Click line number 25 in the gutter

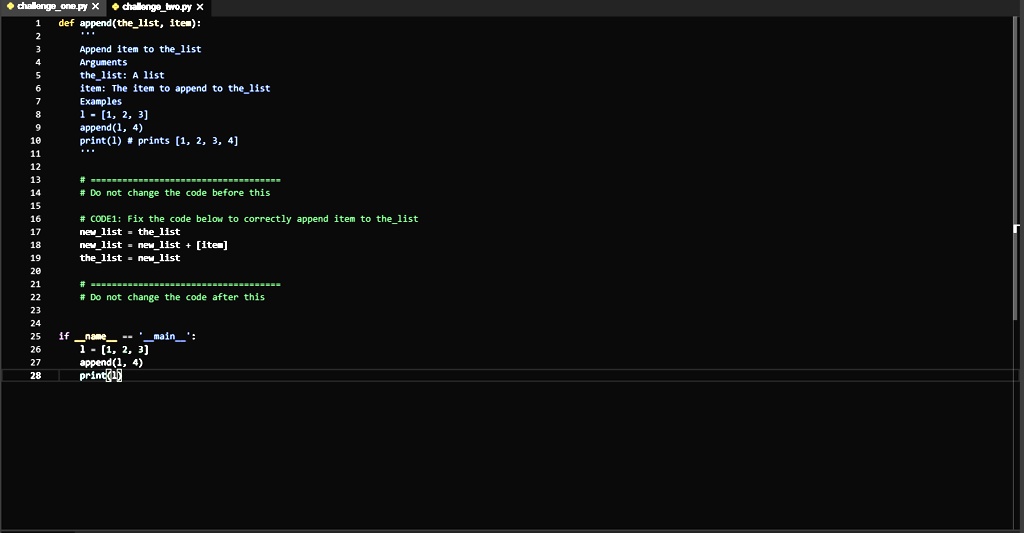[x=35, y=336]
